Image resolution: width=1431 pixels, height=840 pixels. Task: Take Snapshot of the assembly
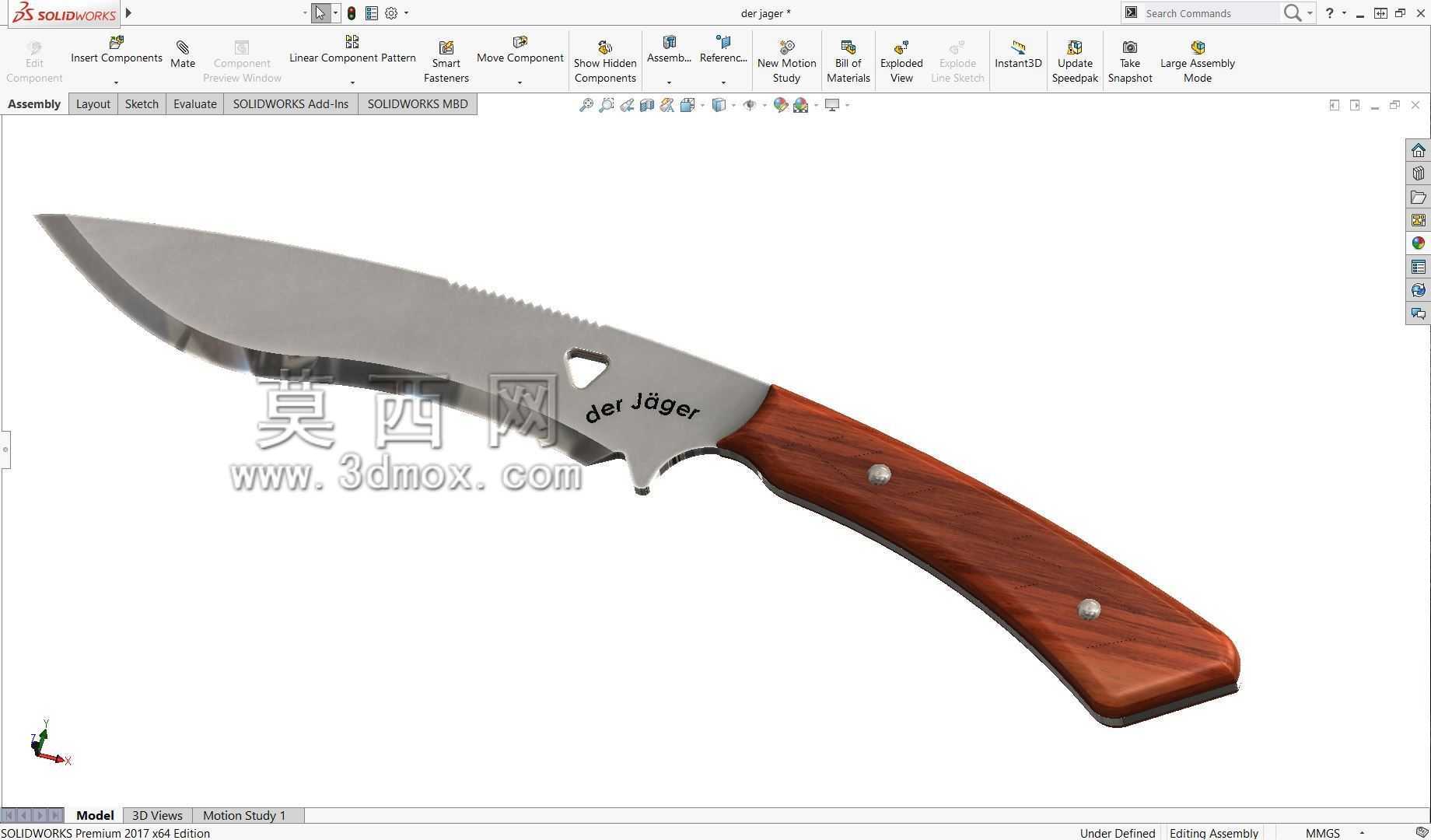[1130, 61]
